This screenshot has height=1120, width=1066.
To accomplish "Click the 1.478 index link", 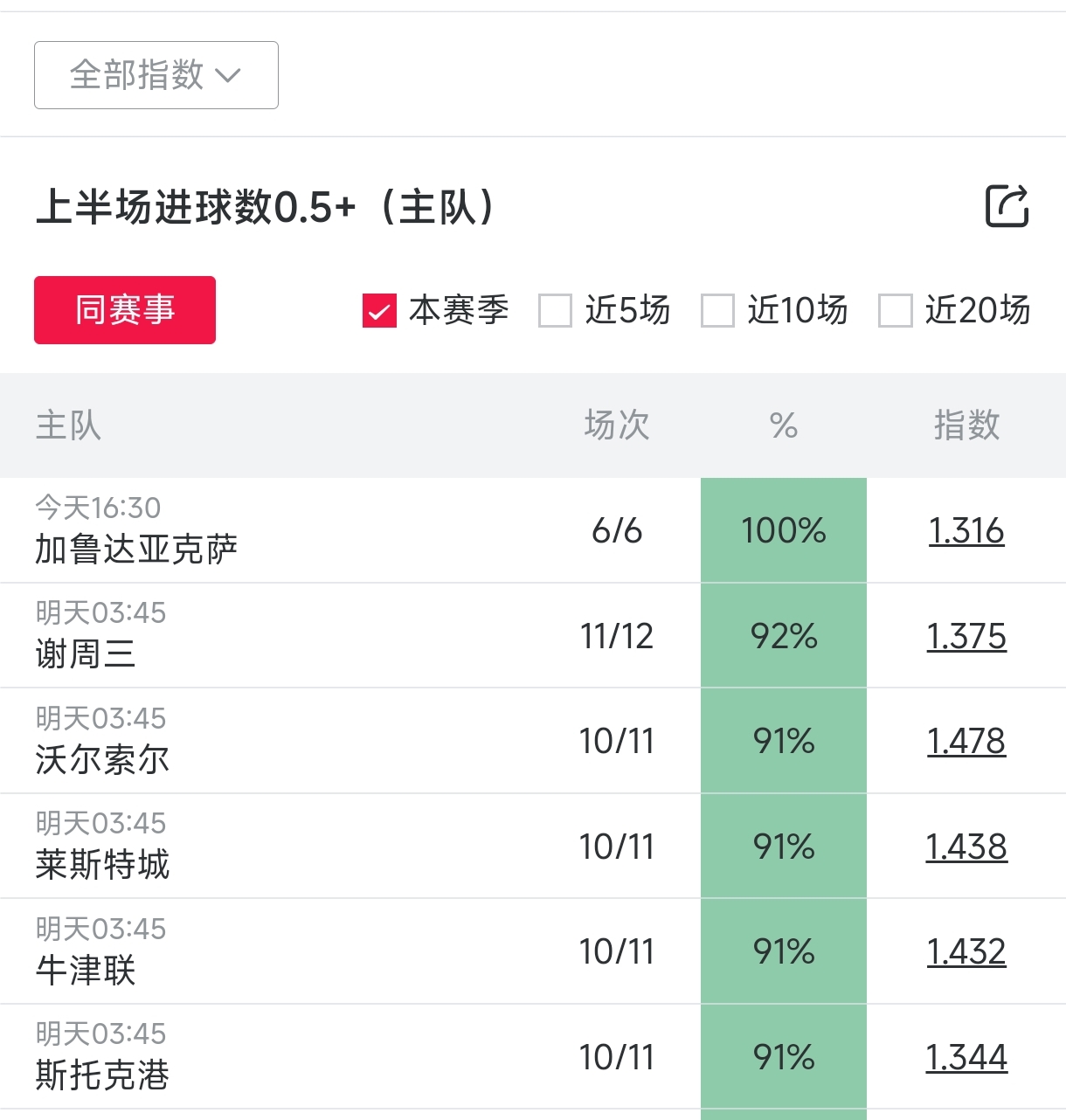I will coord(966,741).
